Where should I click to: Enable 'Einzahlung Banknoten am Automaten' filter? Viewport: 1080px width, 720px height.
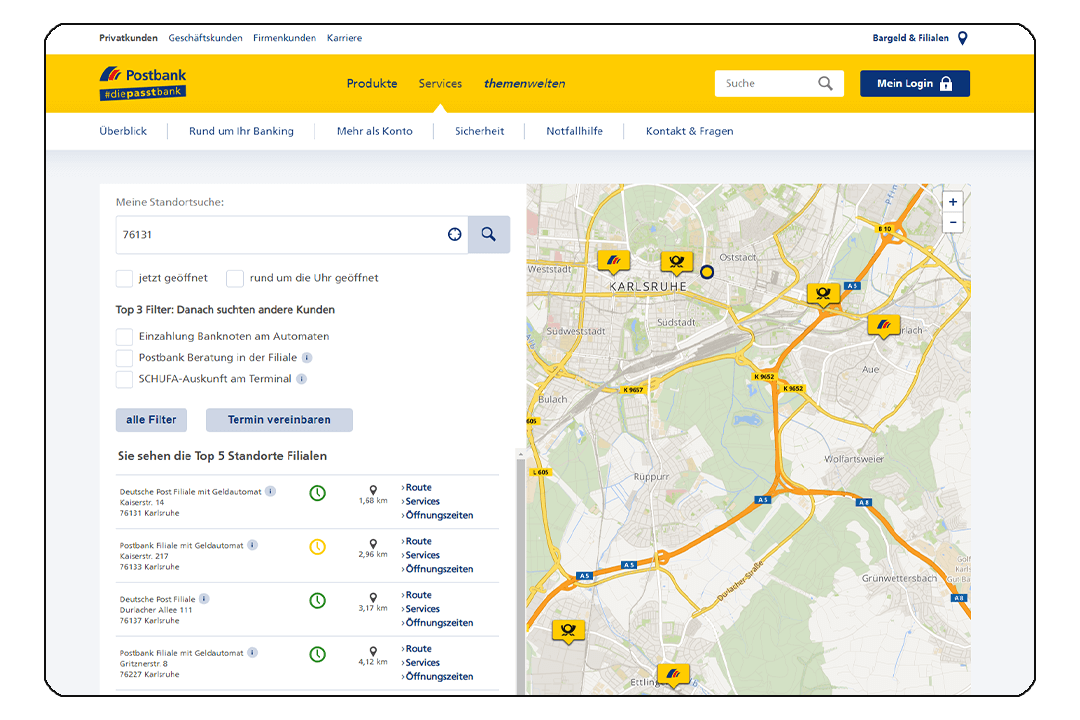124,337
